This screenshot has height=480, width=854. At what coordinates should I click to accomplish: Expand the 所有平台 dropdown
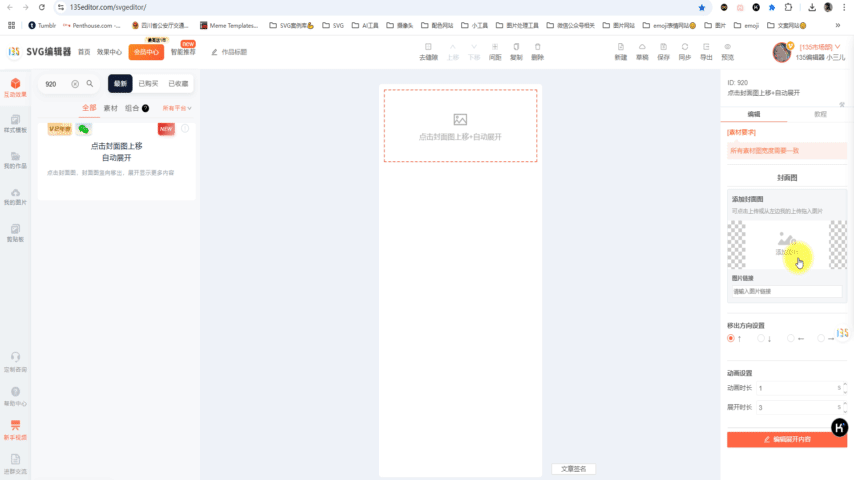pos(177,108)
